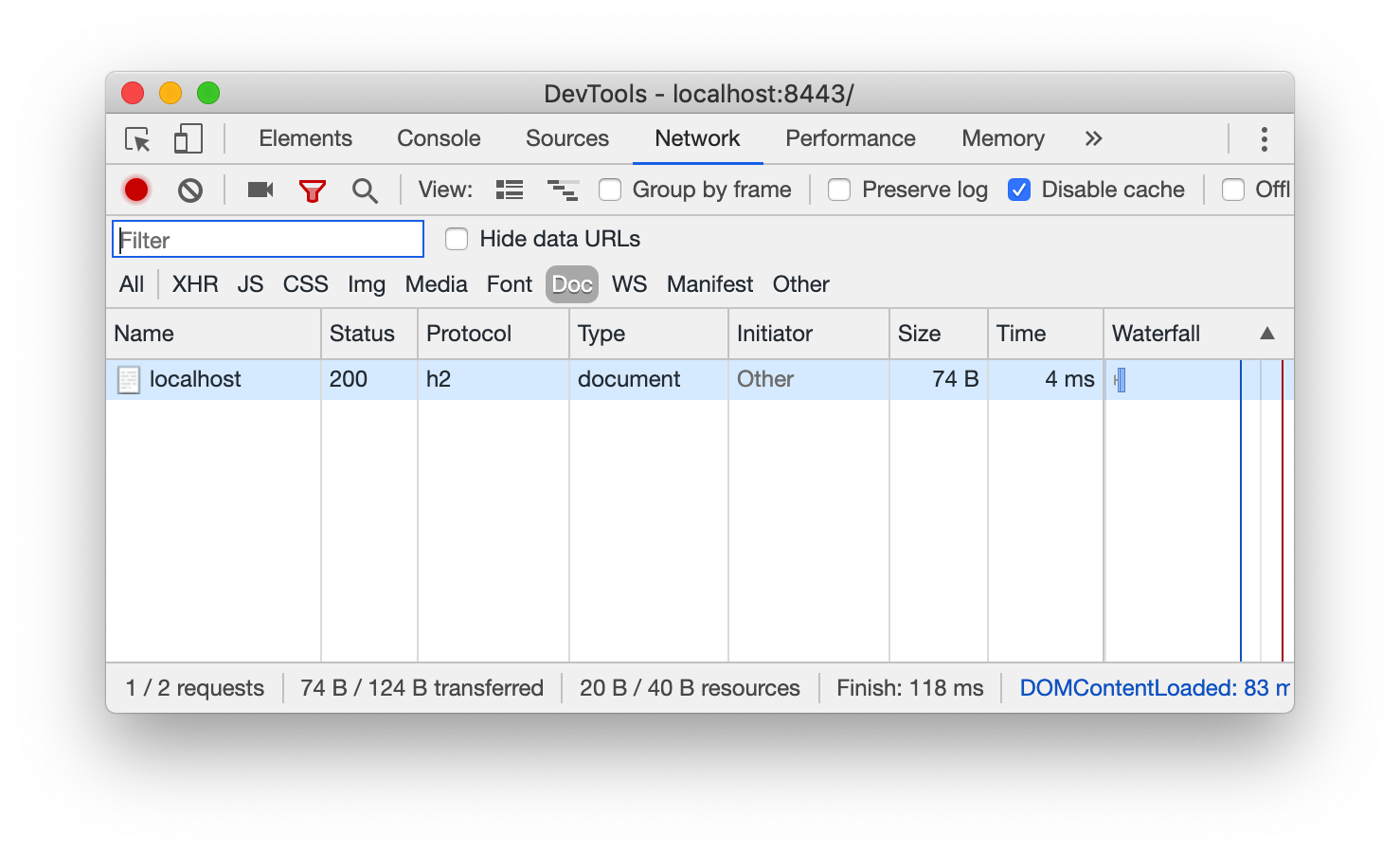Open the Performance tab
The image size is (1400, 853).
pyautogui.click(x=851, y=138)
